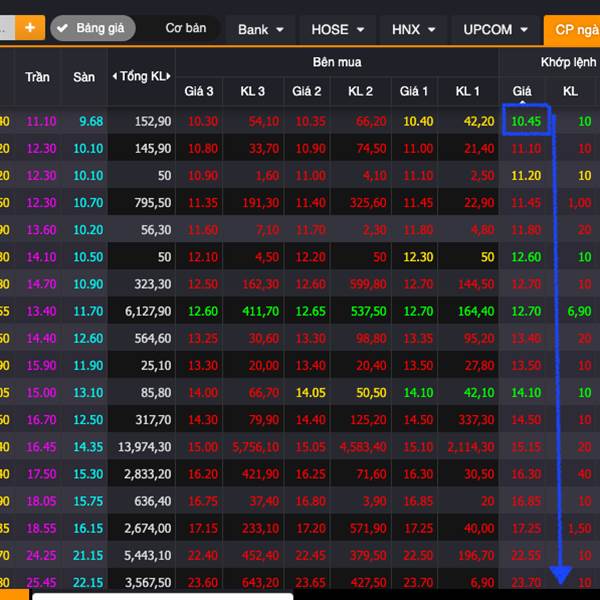
Task: Click the right arrow beside Tổng KL
Action: (x=169, y=77)
